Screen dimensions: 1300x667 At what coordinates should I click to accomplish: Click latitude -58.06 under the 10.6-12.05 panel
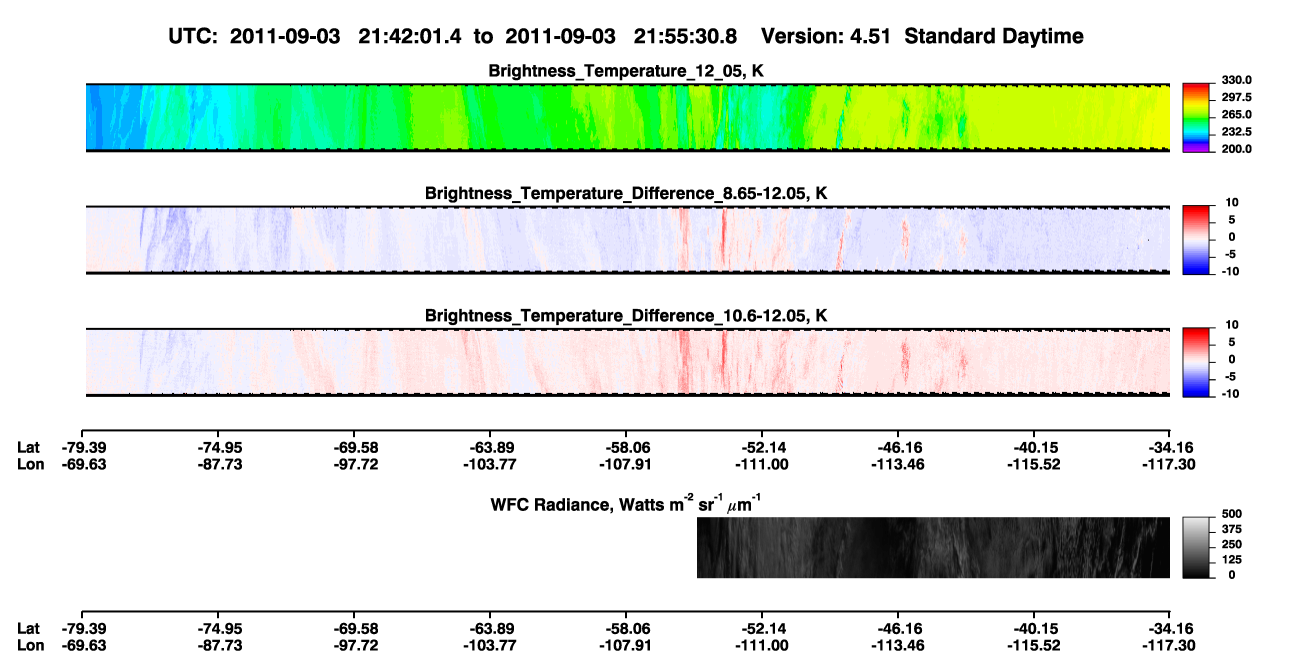pyautogui.click(x=627, y=447)
